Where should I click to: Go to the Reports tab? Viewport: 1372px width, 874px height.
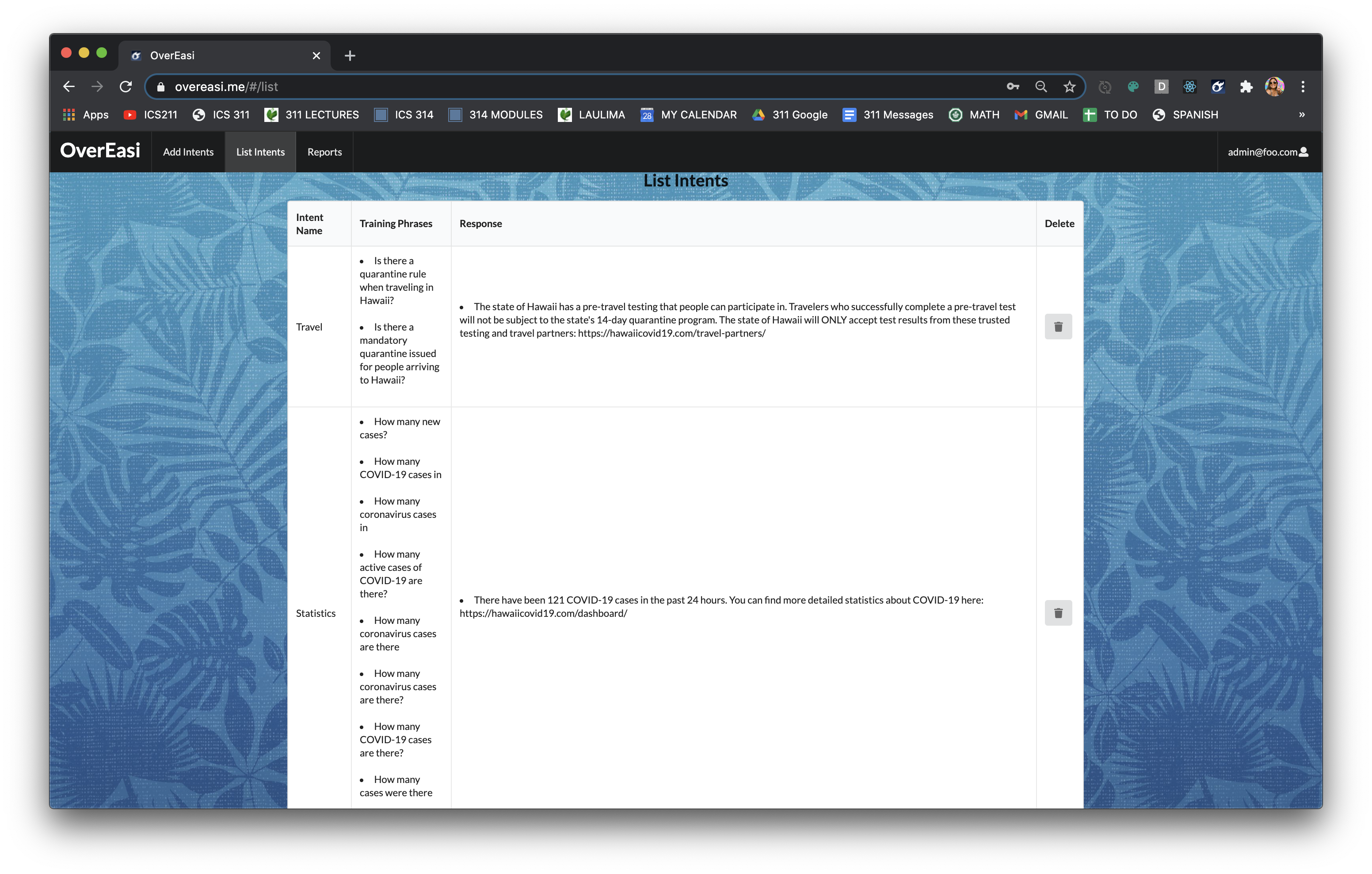(324, 152)
